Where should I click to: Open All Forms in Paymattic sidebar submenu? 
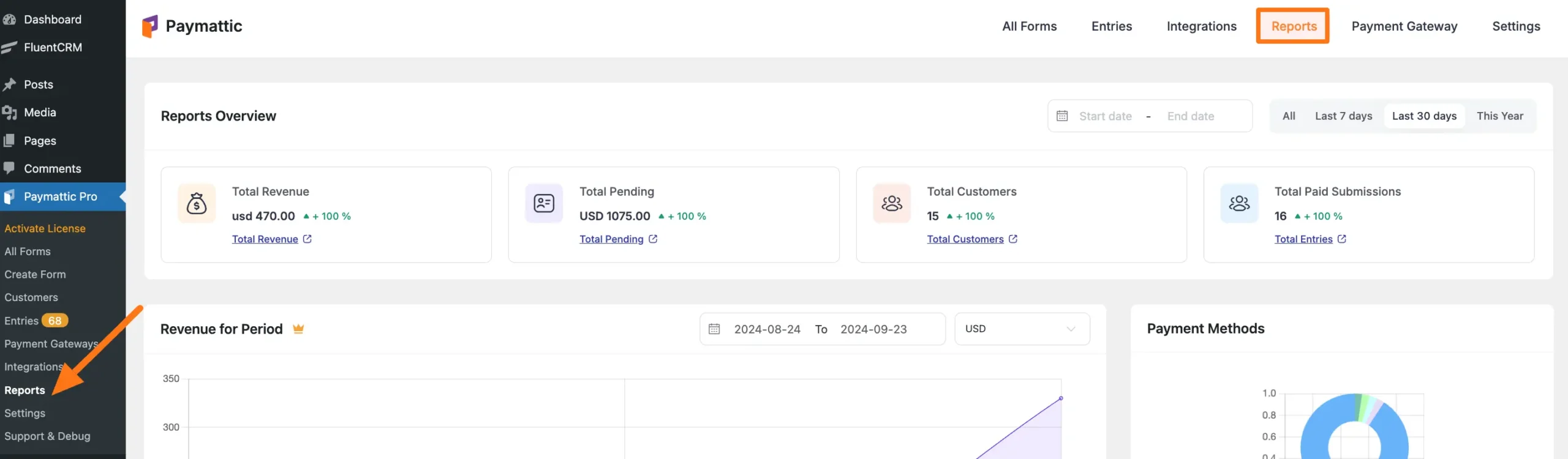tap(28, 252)
